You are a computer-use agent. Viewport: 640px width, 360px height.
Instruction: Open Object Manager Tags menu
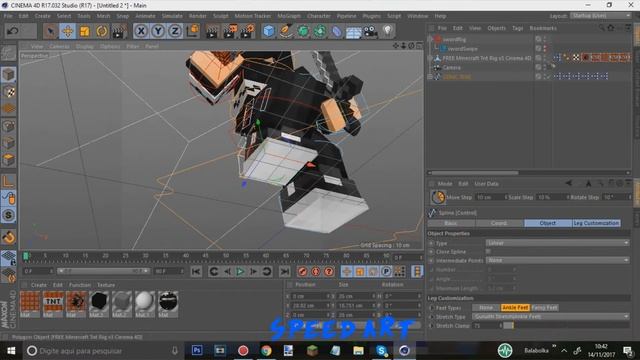tap(518, 28)
